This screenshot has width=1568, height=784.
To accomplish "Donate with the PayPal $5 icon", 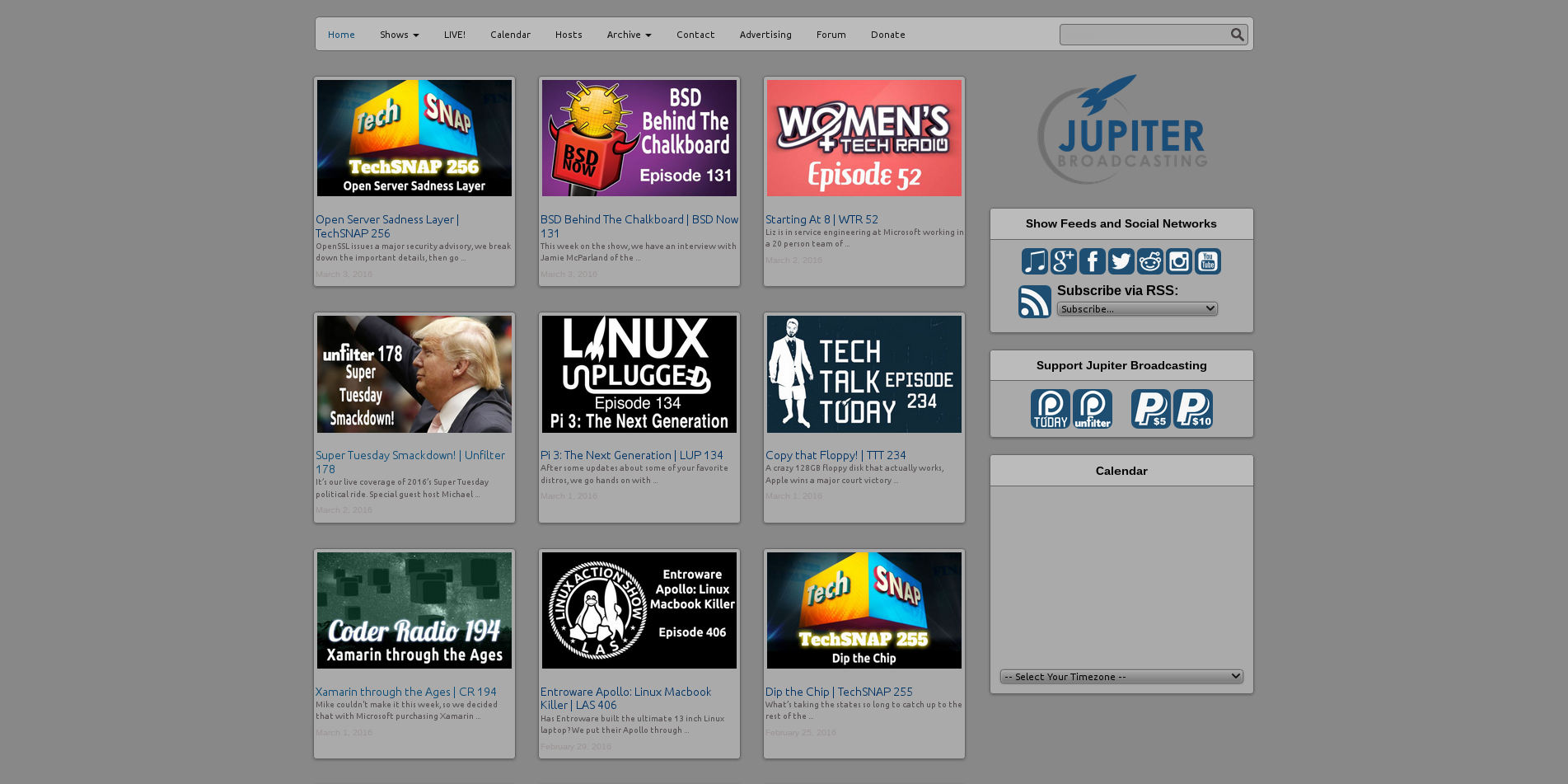I will (1151, 409).
